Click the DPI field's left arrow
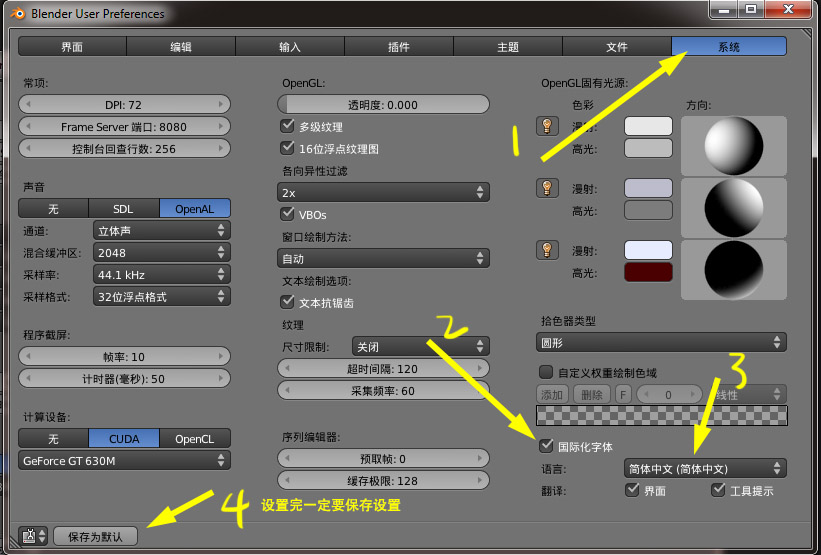This screenshot has height=555, width=821. point(28,104)
